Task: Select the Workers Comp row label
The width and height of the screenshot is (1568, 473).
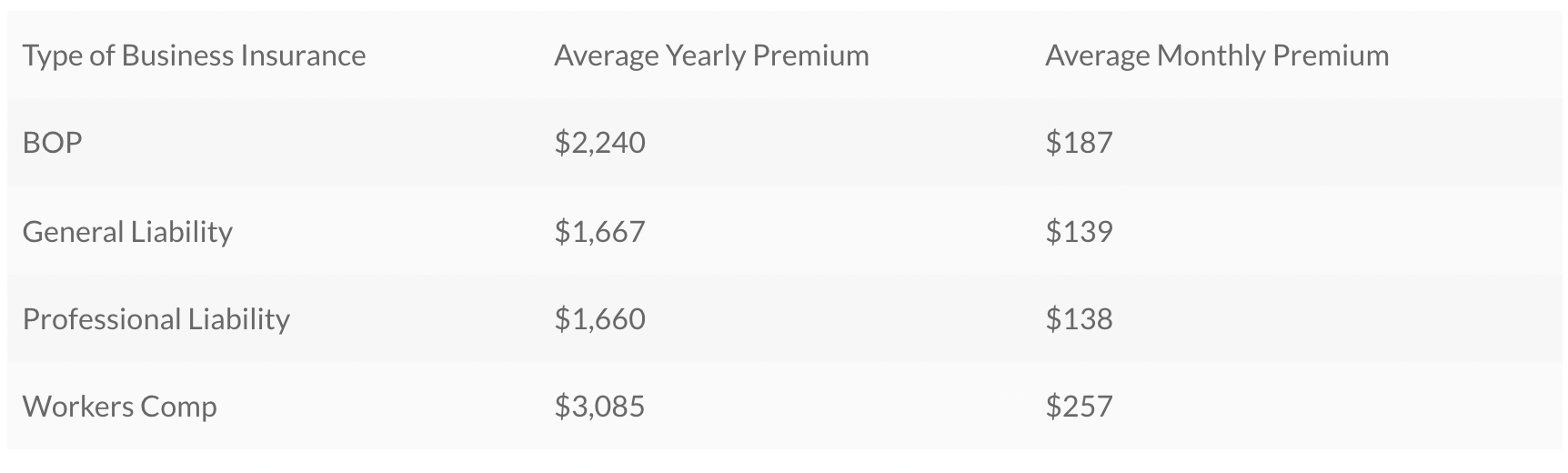Action: point(119,406)
